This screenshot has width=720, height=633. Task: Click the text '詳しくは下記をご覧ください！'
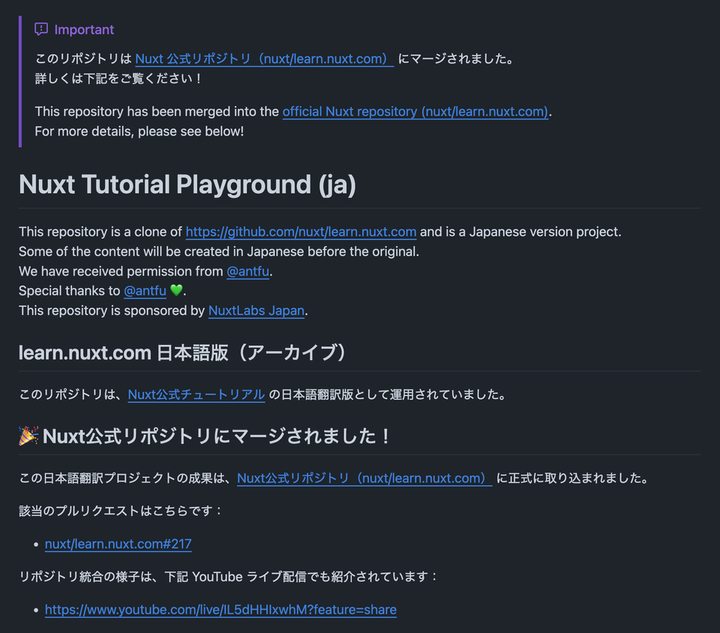coord(118,78)
